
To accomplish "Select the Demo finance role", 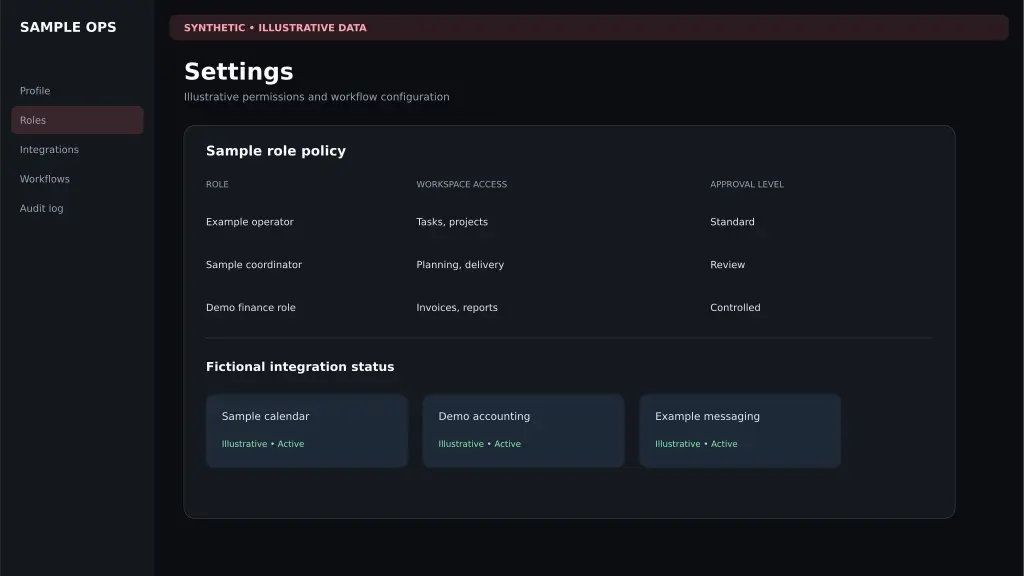I will [x=250, y=308].
